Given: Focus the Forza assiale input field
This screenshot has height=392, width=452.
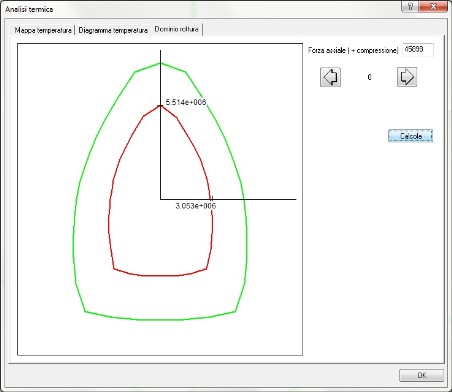Looking at the screenshot, I should [418, 50].
